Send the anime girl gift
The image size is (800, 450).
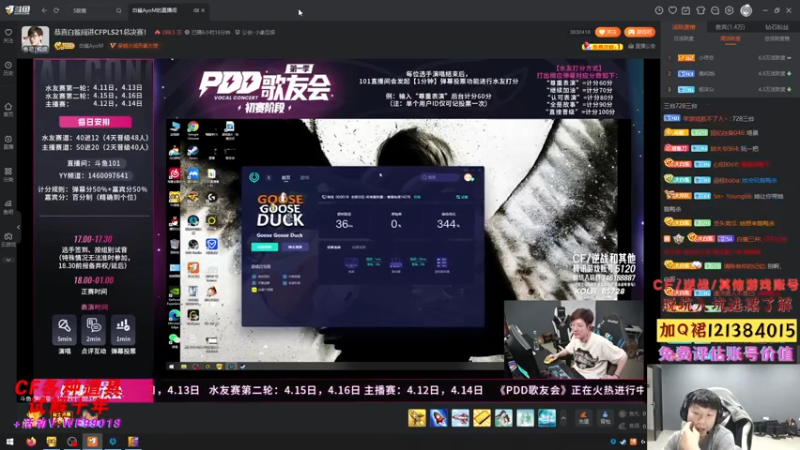pyautogui.click(x=503, y=418)
